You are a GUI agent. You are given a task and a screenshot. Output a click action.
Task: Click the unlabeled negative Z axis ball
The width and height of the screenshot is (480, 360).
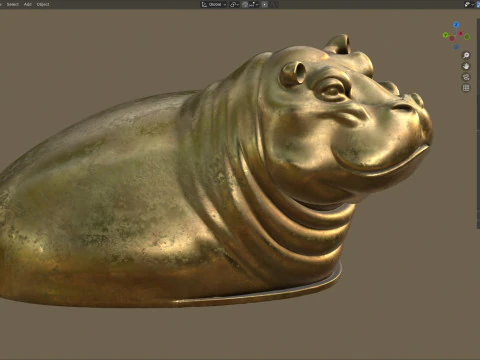pyautogui.click(x=456, y=47)
